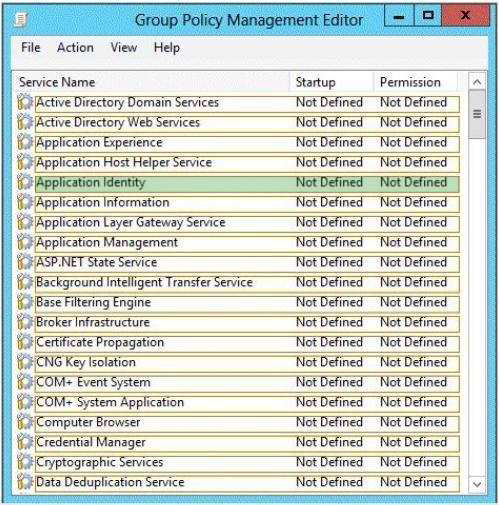Select the gear icon for Computer Browser
499x506 pixels.
(x=25, y=422)
